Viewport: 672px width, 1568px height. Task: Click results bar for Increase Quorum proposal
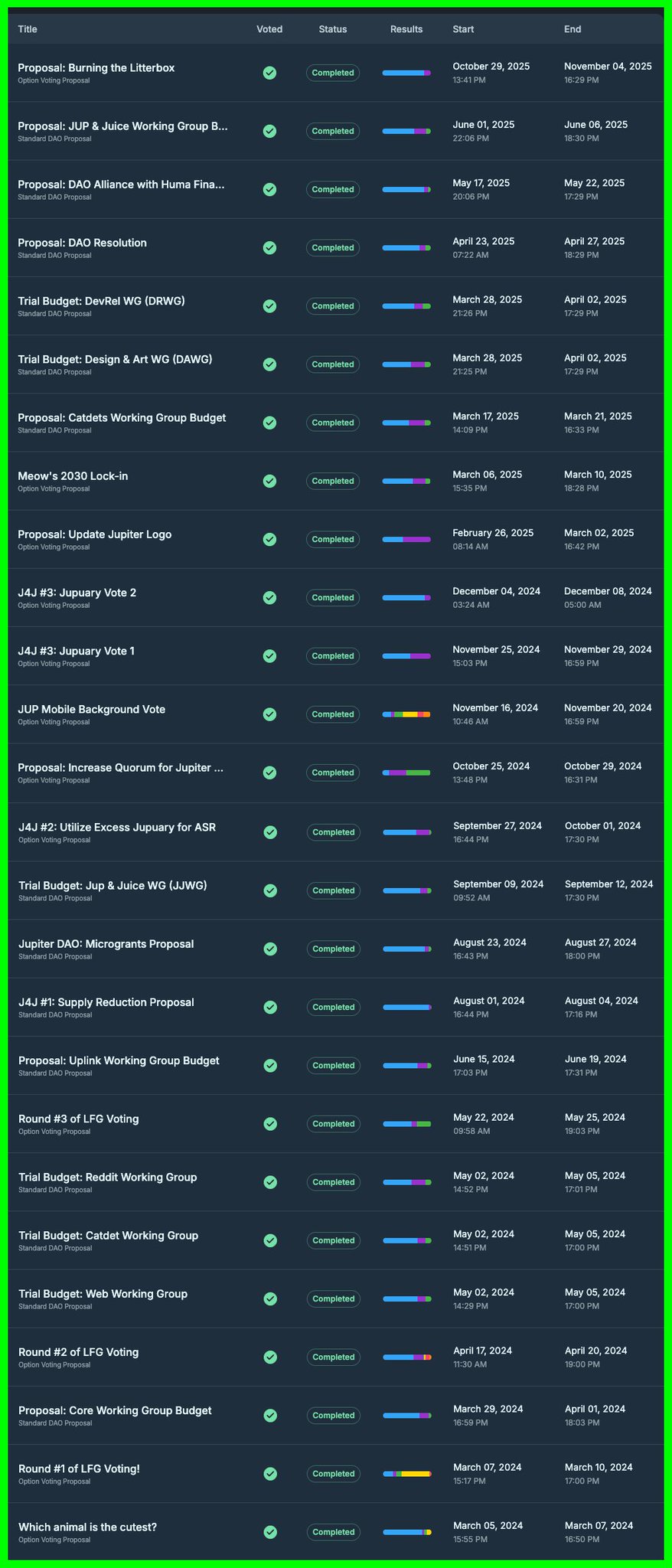(x=406, y=773)
